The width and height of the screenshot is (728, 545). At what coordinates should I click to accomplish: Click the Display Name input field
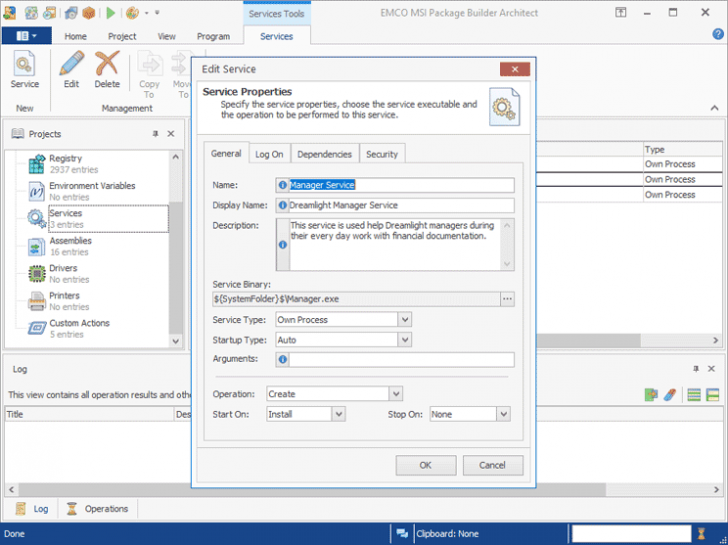click(402, 205)
